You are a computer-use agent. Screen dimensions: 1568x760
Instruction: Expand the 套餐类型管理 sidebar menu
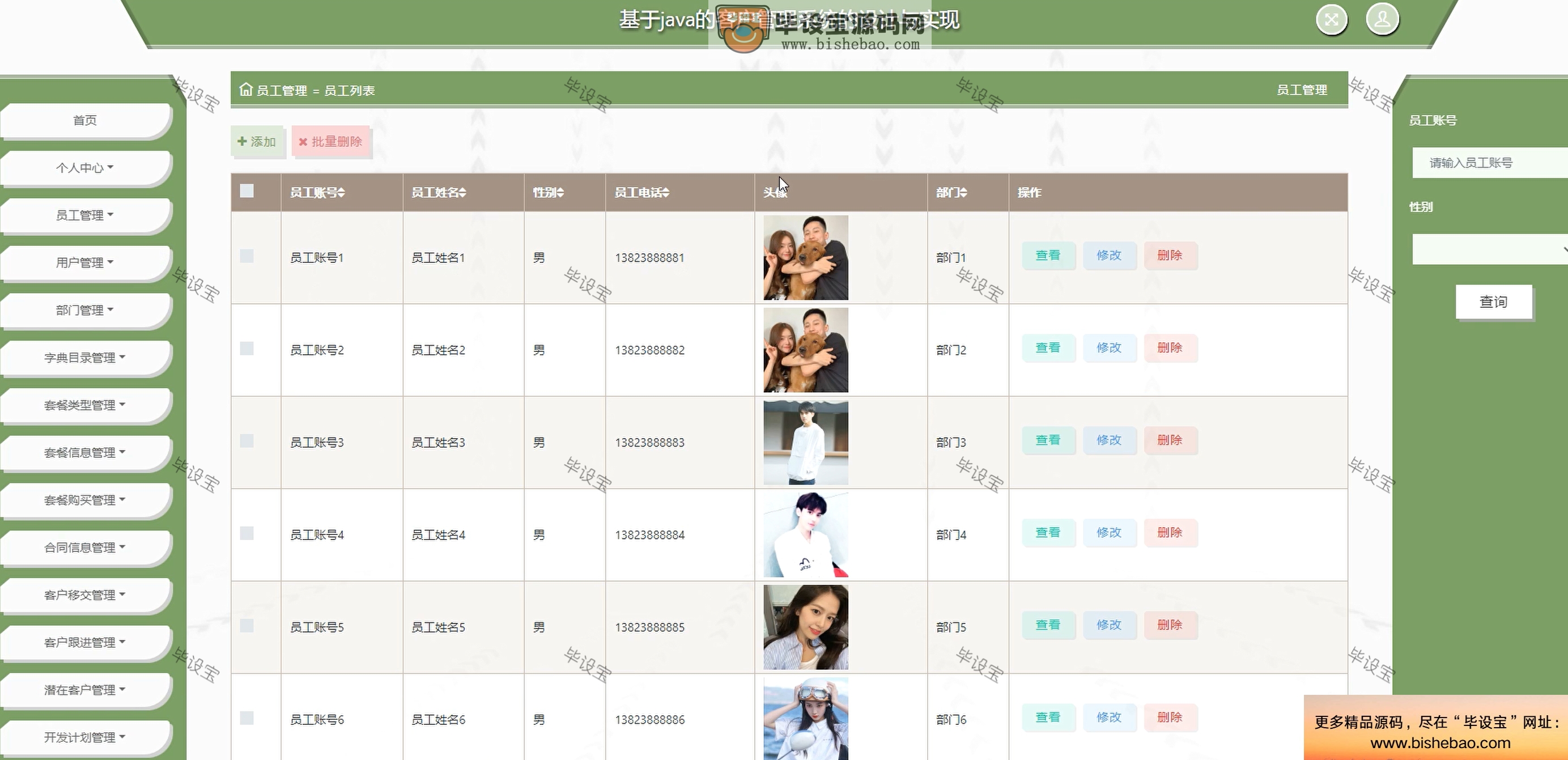click(x=85, y=405)
